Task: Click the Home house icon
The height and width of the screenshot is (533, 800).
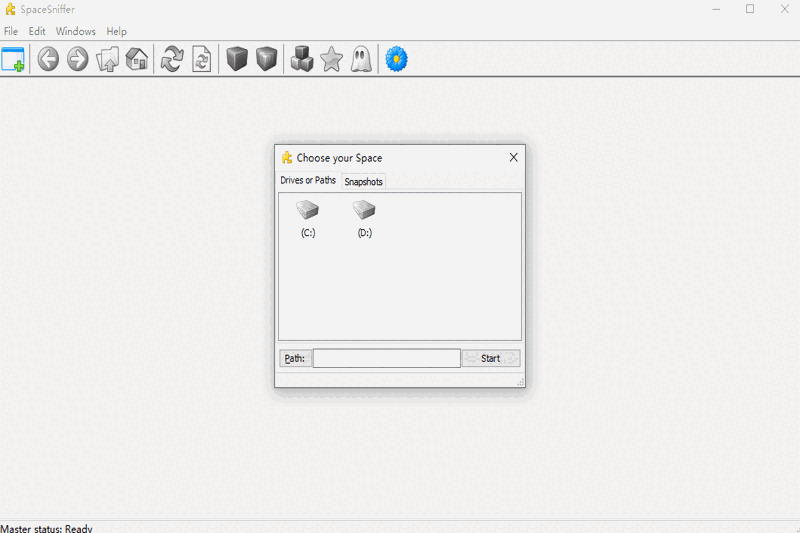Action: 137,59
